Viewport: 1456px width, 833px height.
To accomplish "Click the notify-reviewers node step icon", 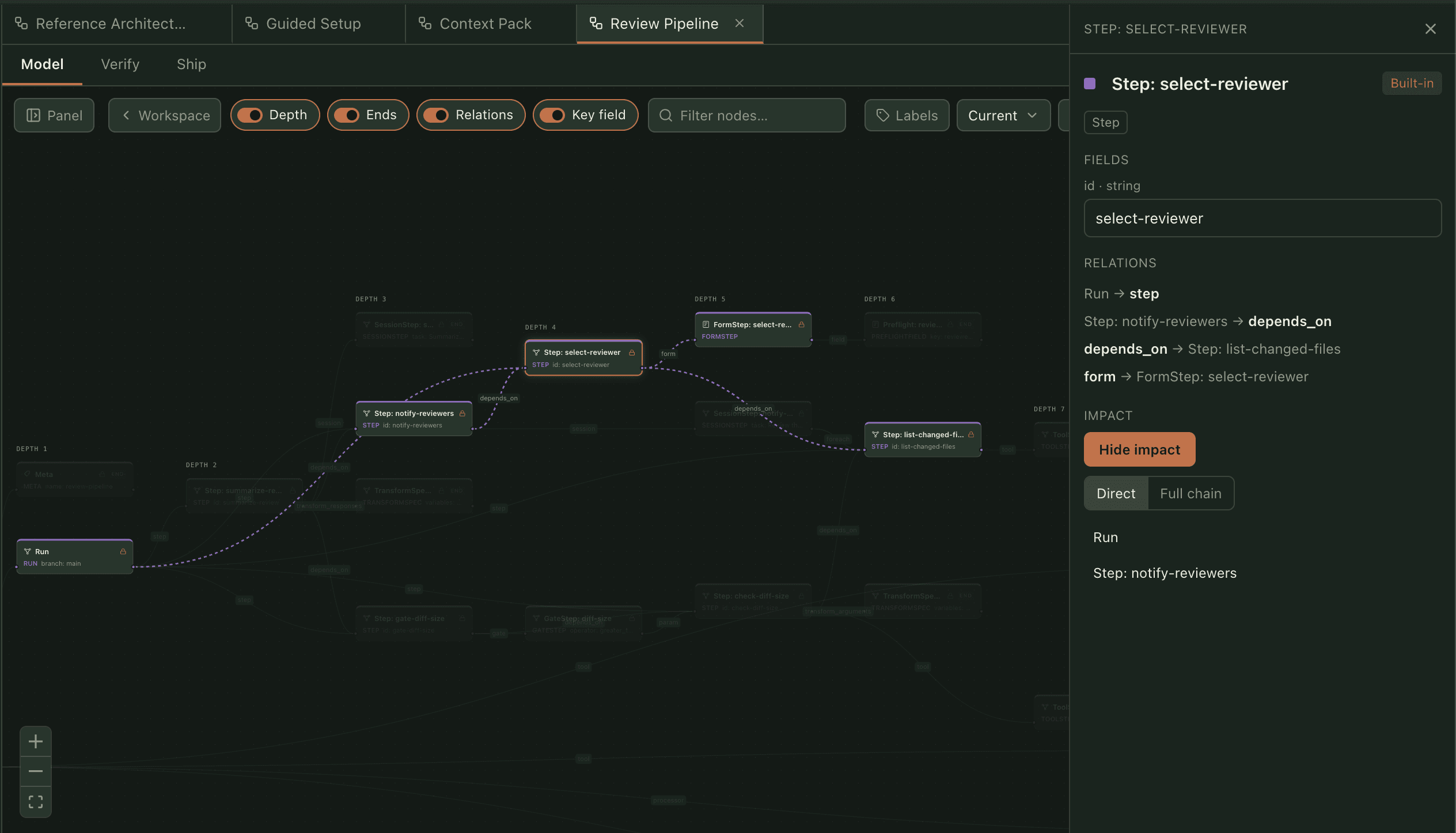I will pos(366,414).
